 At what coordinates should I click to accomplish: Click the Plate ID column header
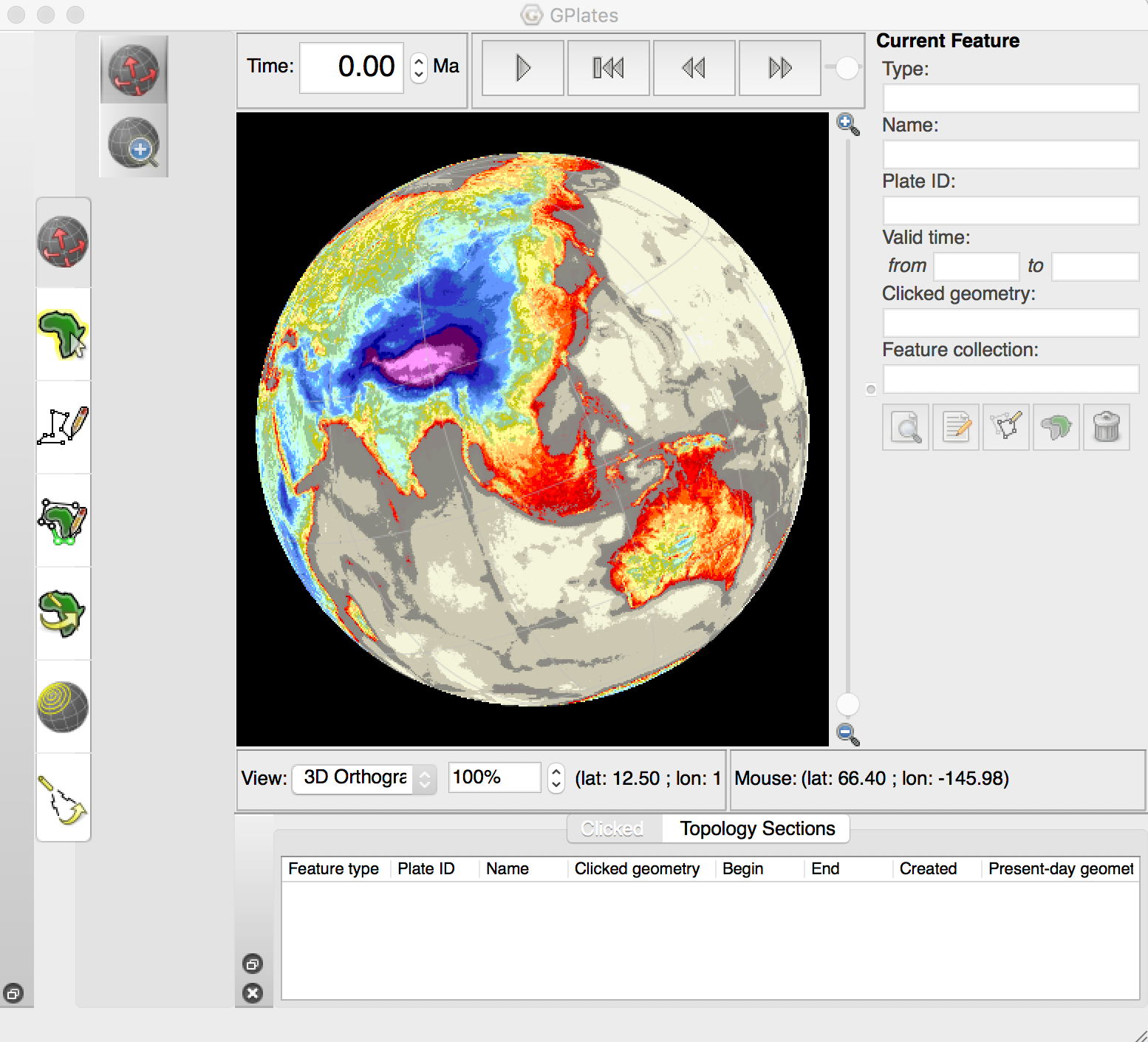(434, 869)
